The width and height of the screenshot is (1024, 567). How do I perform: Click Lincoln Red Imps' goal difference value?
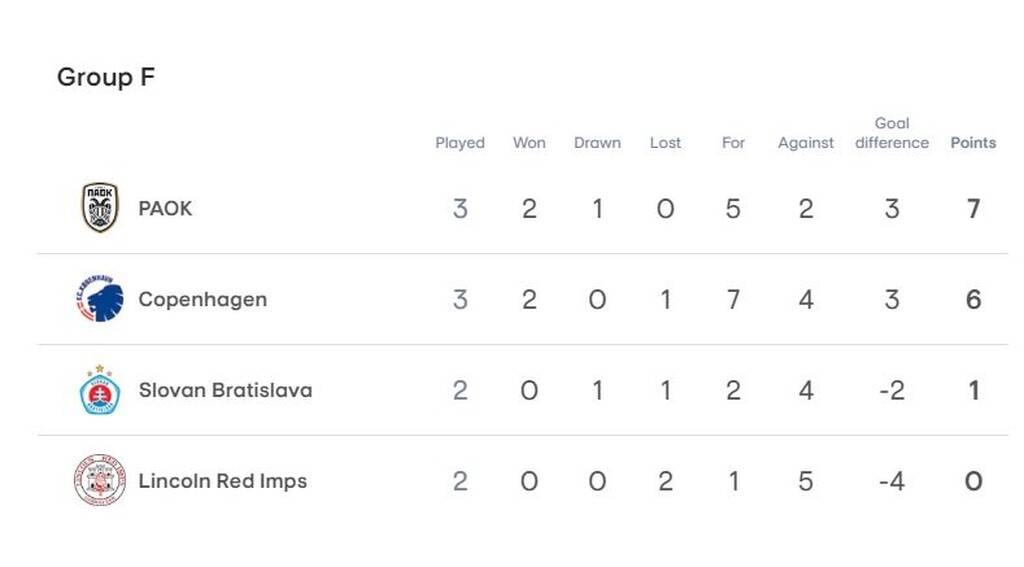pyautogui.click(x=891, y=481)
